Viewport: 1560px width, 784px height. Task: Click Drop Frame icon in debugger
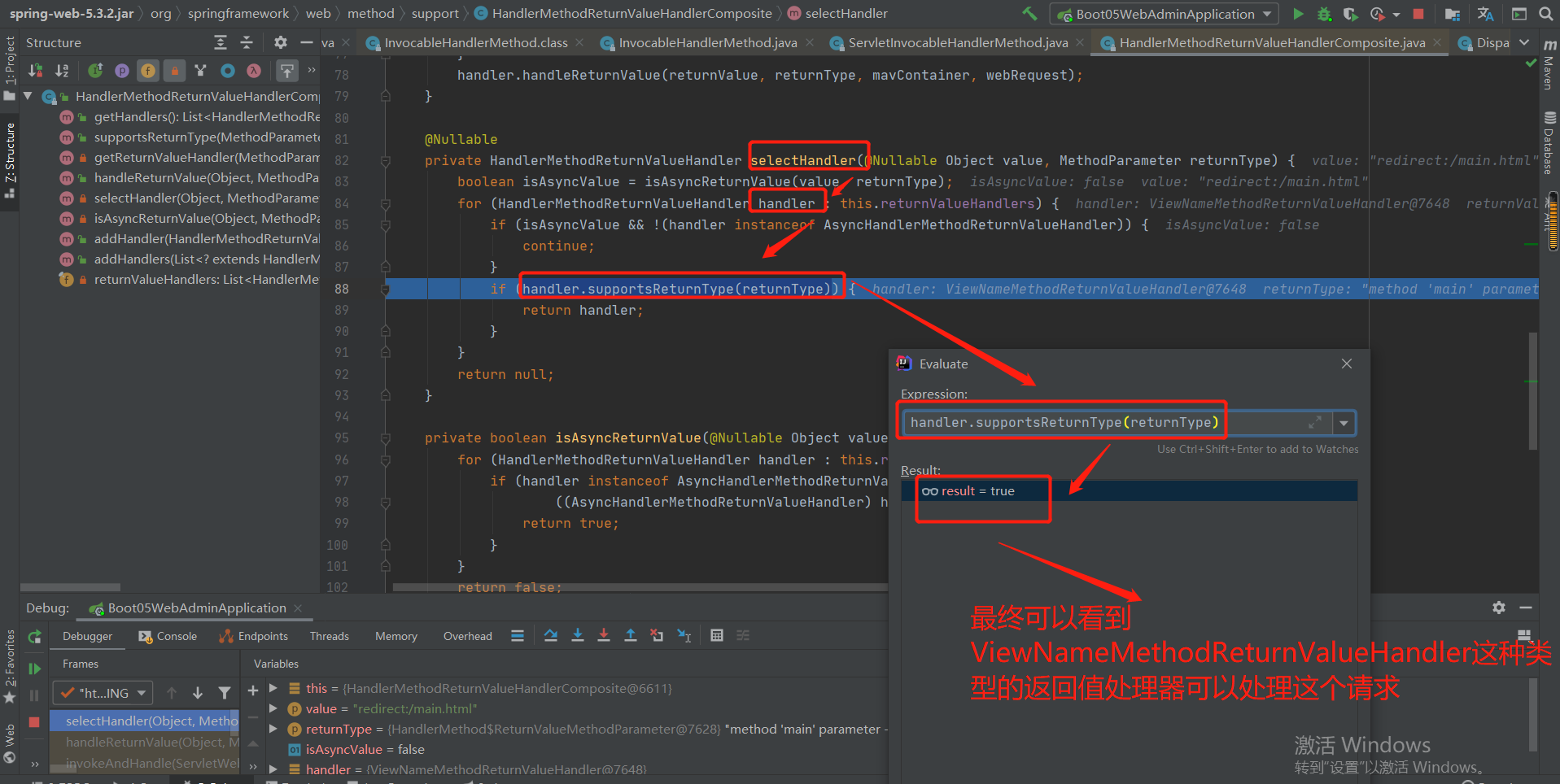pos(657,636)
